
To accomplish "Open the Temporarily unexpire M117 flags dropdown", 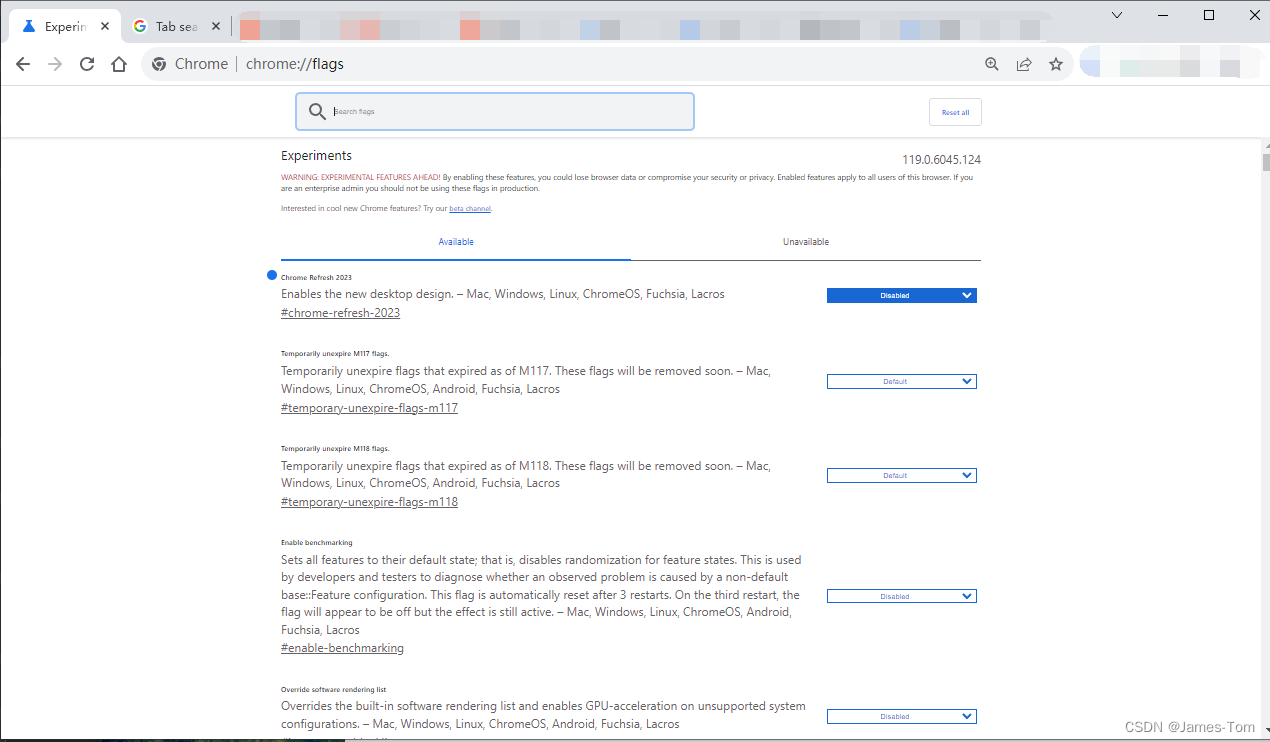I will click(901, 381).
